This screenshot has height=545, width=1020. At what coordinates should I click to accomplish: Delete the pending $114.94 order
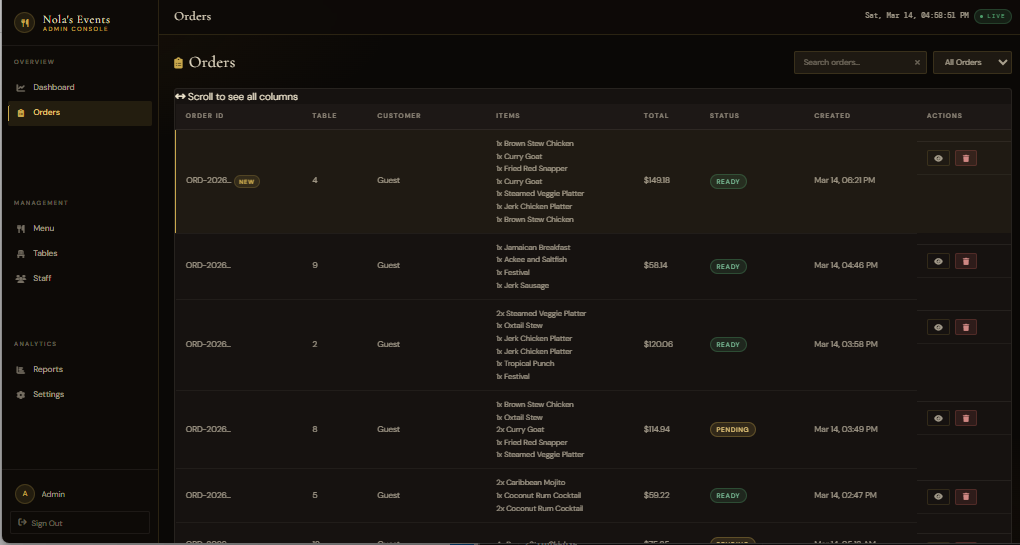pos(965,418)
